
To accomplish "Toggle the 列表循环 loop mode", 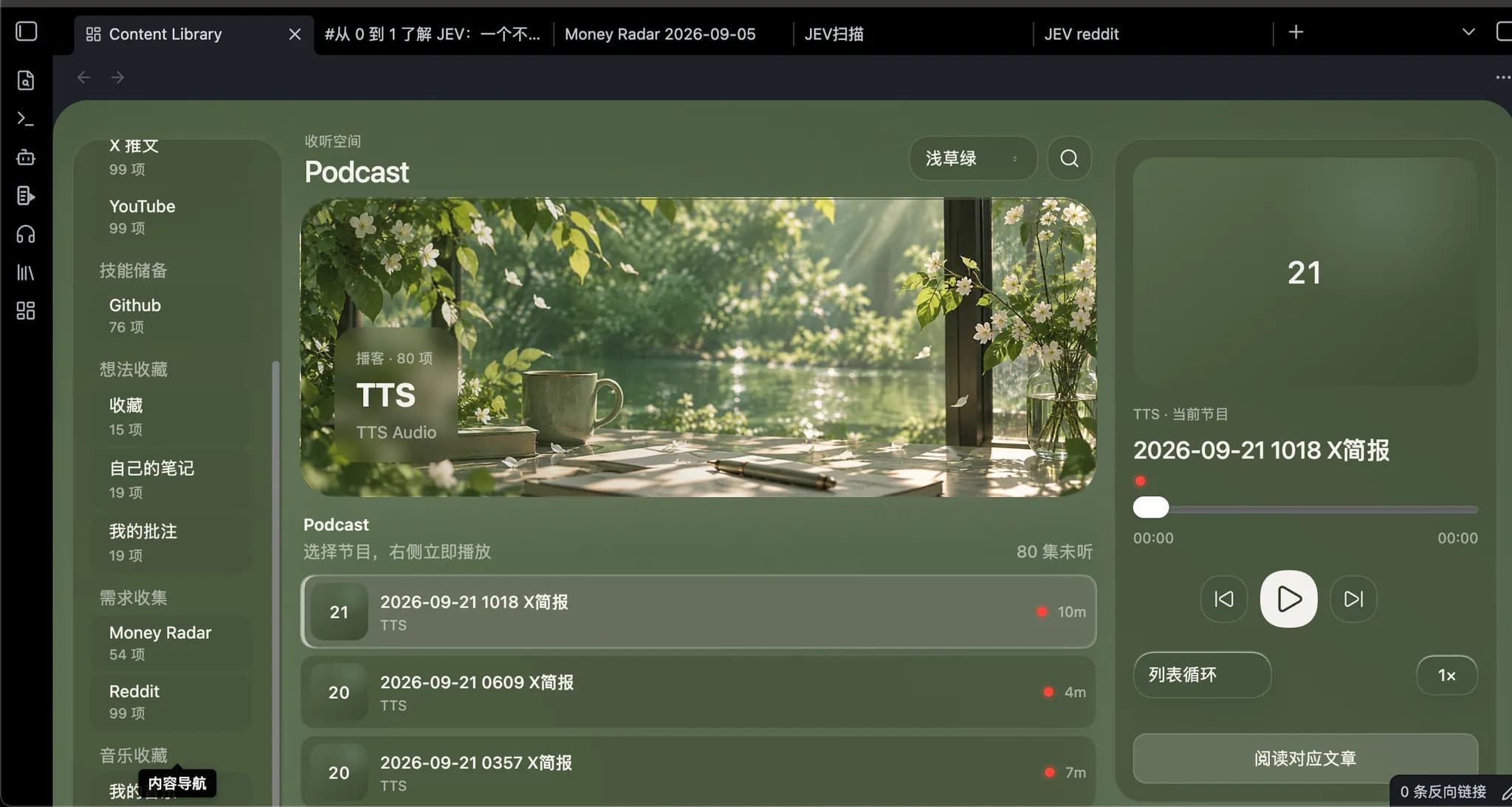I will point(1202,675).
